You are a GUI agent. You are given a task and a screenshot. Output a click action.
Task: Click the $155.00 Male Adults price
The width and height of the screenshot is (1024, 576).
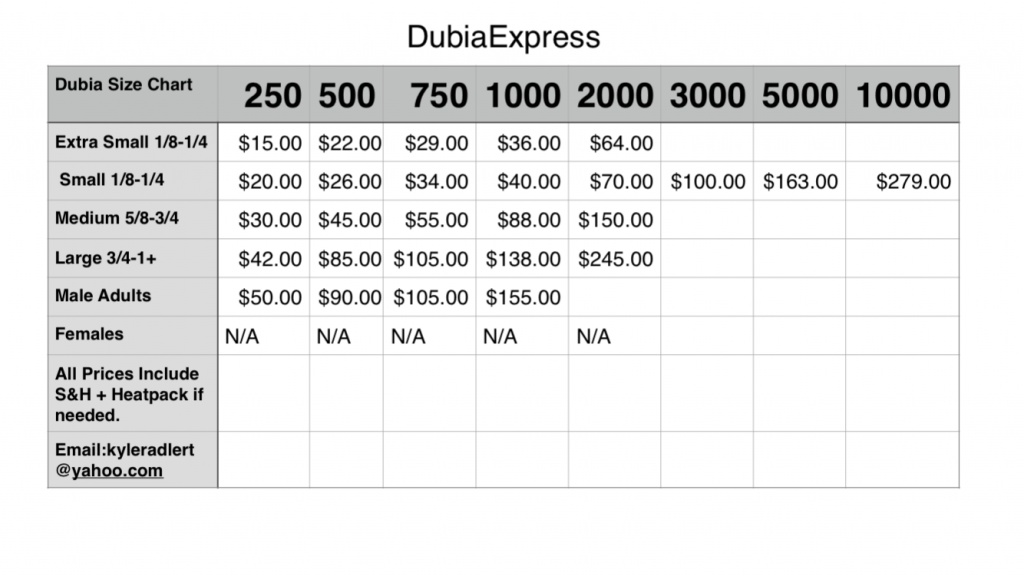click(x=522, y=298)
